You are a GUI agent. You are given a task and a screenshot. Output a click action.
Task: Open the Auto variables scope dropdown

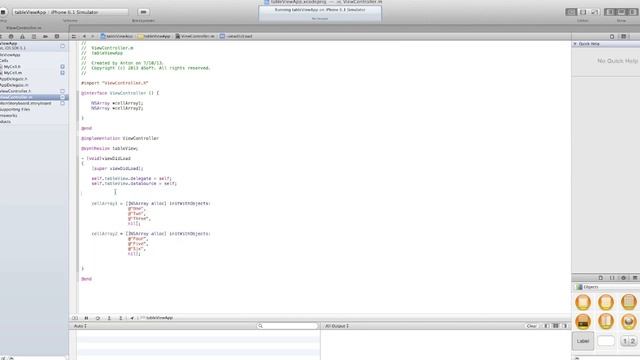pos(80,326)
